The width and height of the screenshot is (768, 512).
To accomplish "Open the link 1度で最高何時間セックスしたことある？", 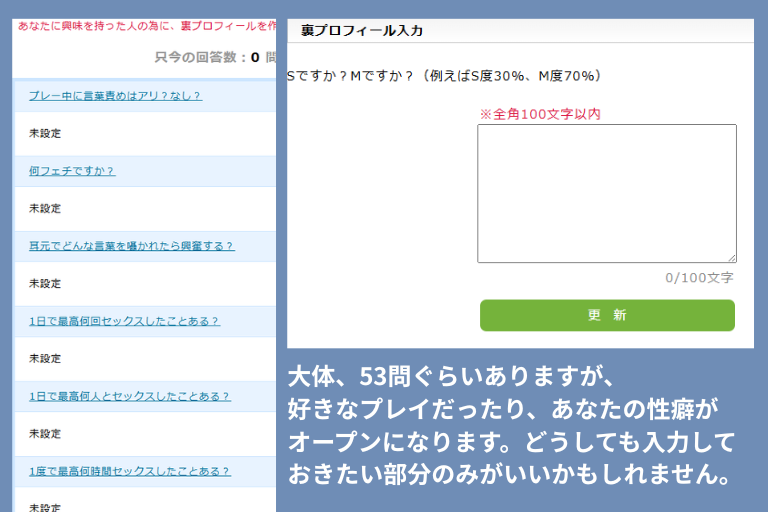I will point(130,471).
